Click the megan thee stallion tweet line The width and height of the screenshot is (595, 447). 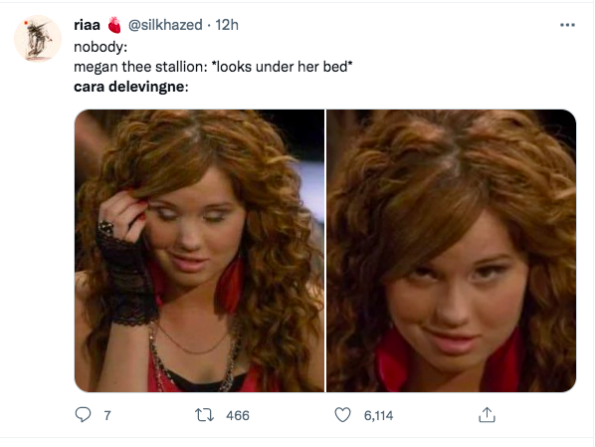213,67
